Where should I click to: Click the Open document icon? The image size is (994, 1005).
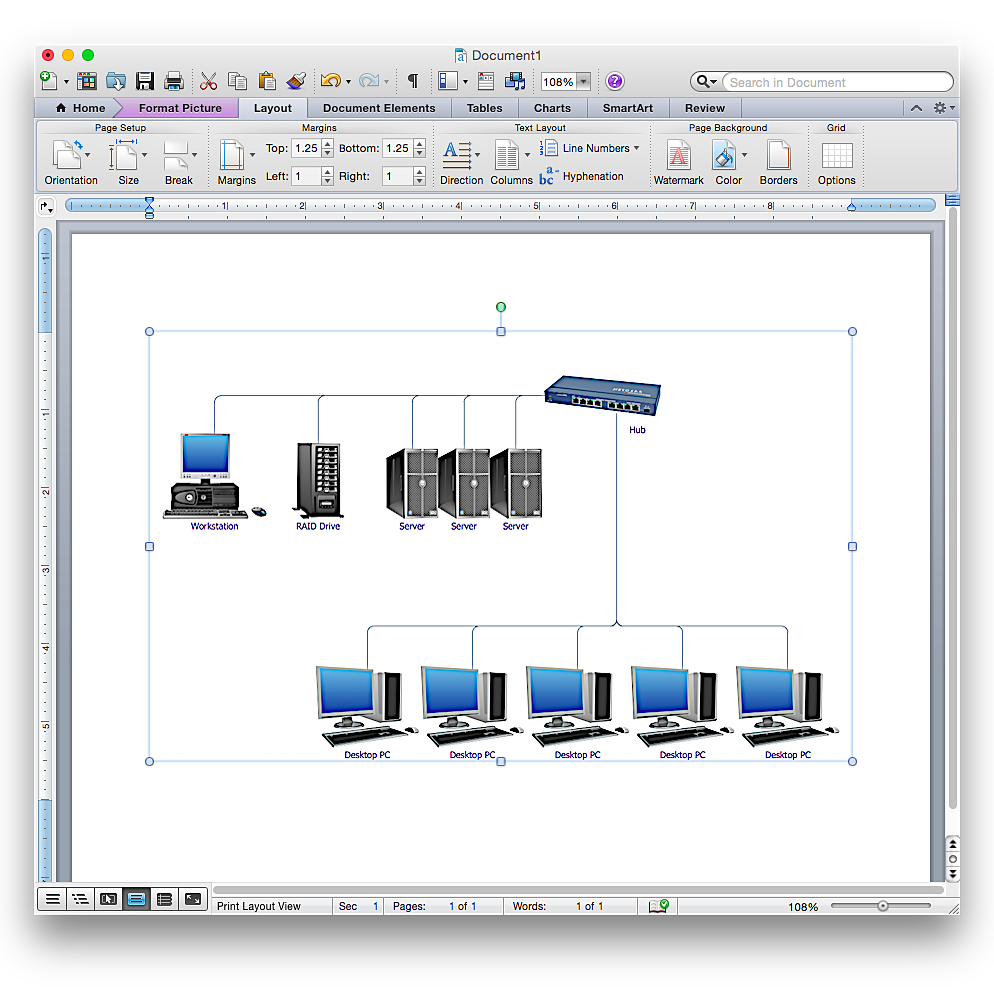[x=116, y=81]
